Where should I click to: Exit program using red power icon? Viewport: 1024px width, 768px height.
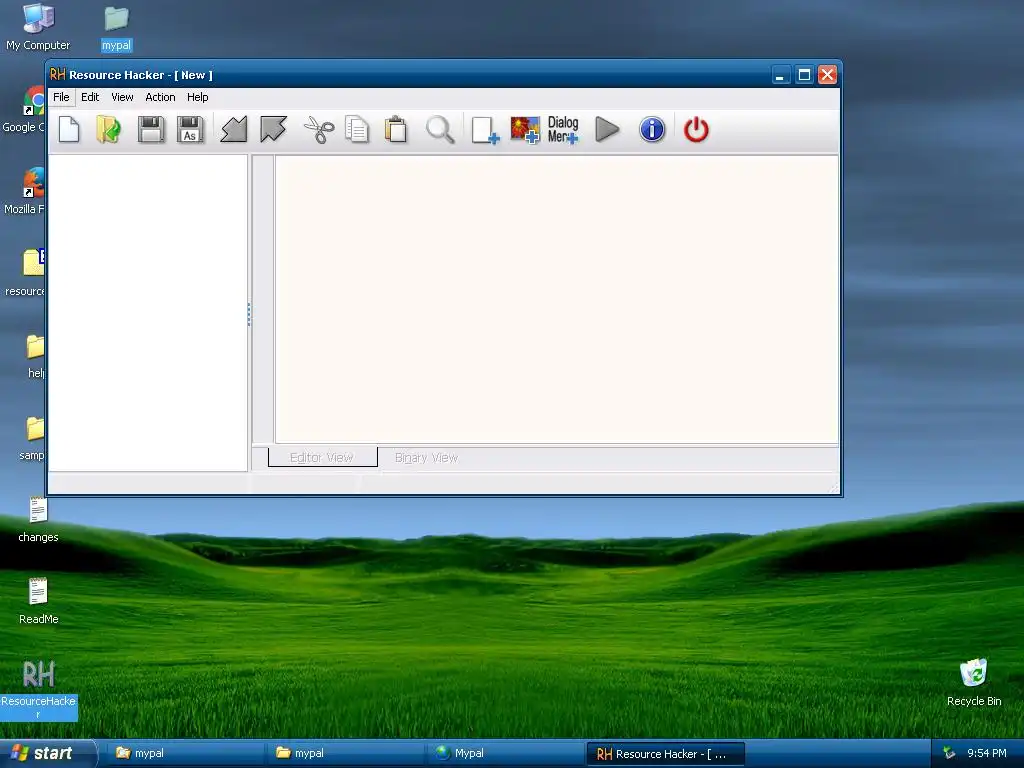pos(696,129)
